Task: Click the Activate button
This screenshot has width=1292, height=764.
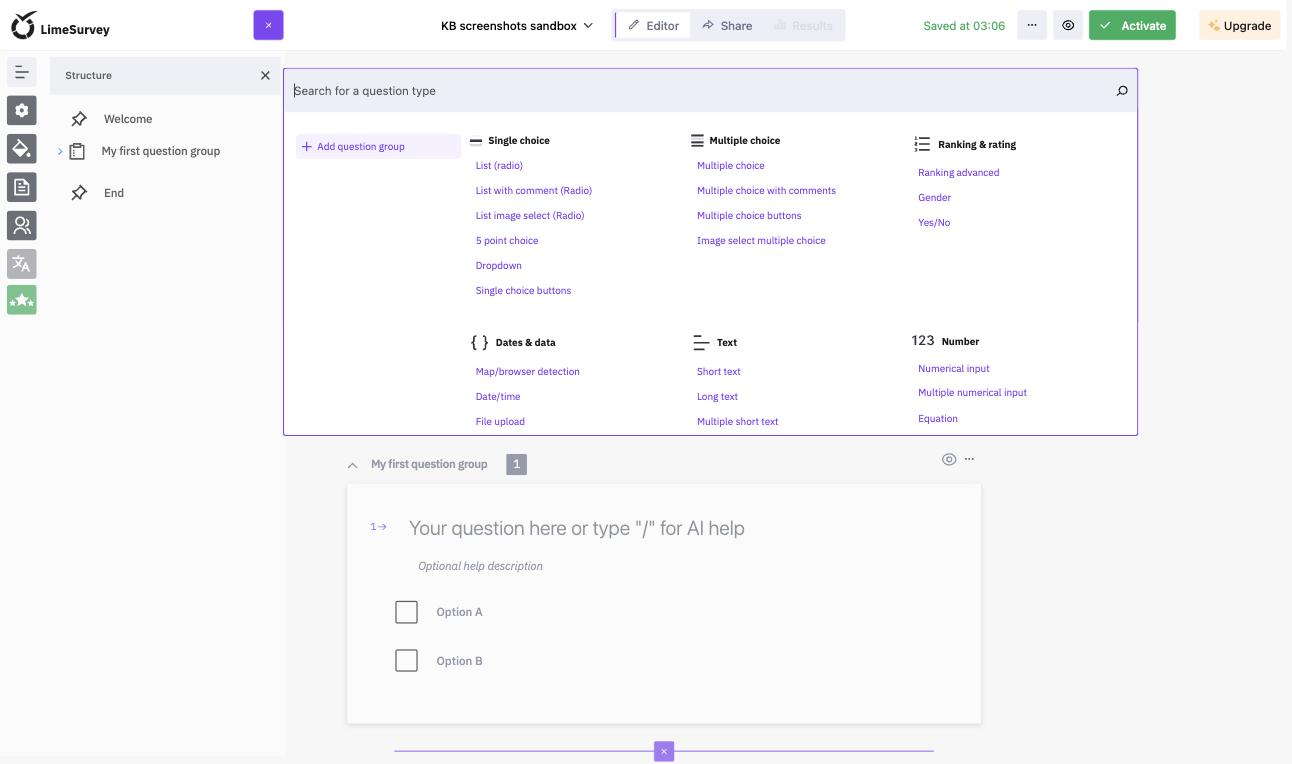Action: click(x=1132, y=25)
